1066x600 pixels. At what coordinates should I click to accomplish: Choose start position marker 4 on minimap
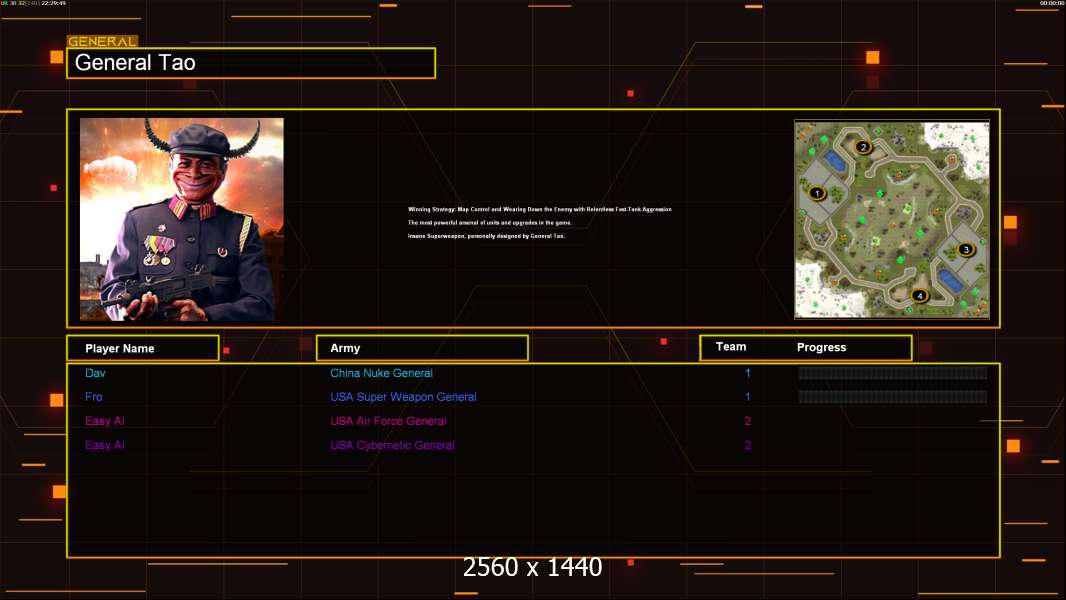[919, 296]
